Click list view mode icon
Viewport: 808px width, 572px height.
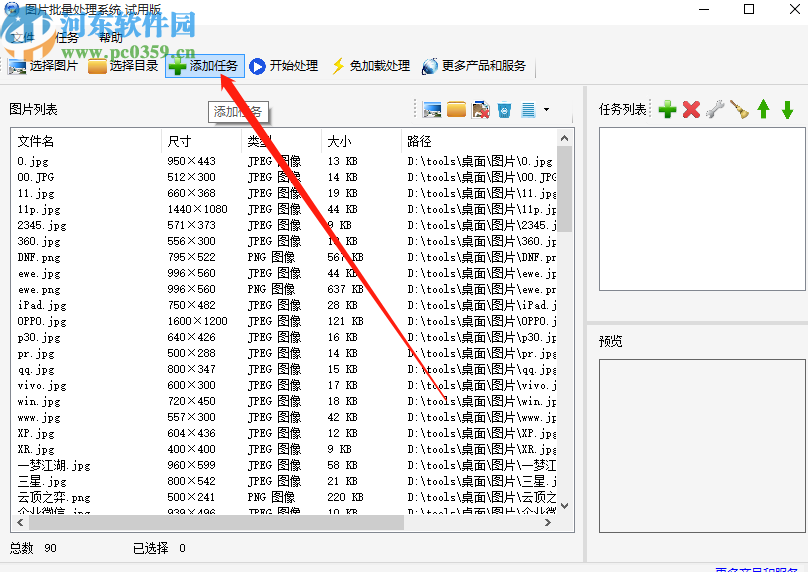tap(528, 110)
